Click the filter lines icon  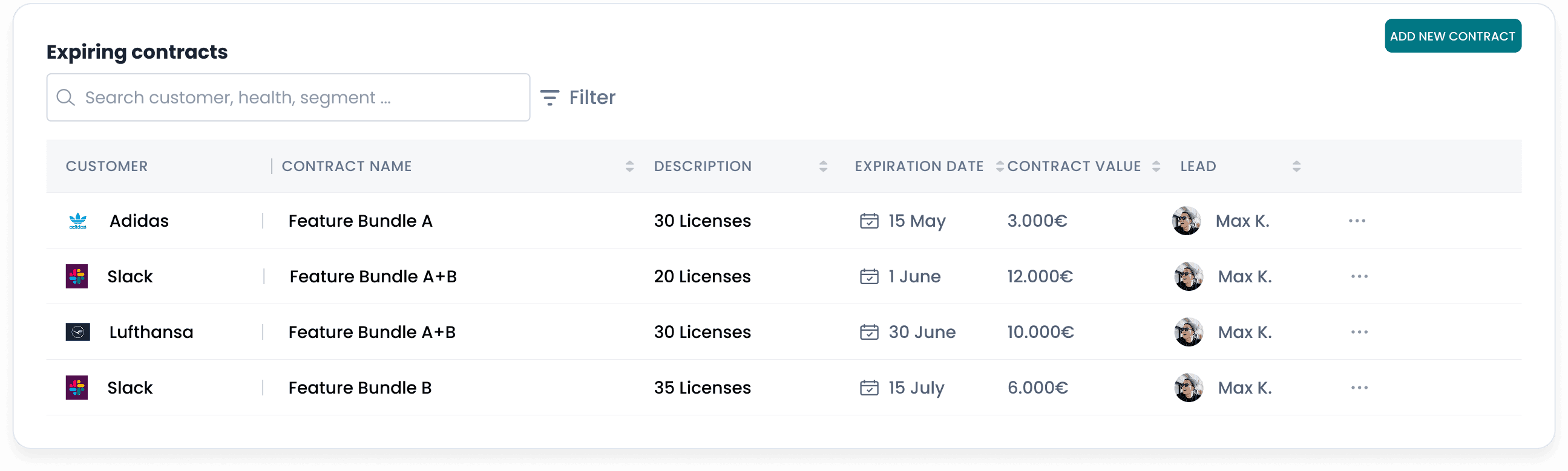coord(549,97)
